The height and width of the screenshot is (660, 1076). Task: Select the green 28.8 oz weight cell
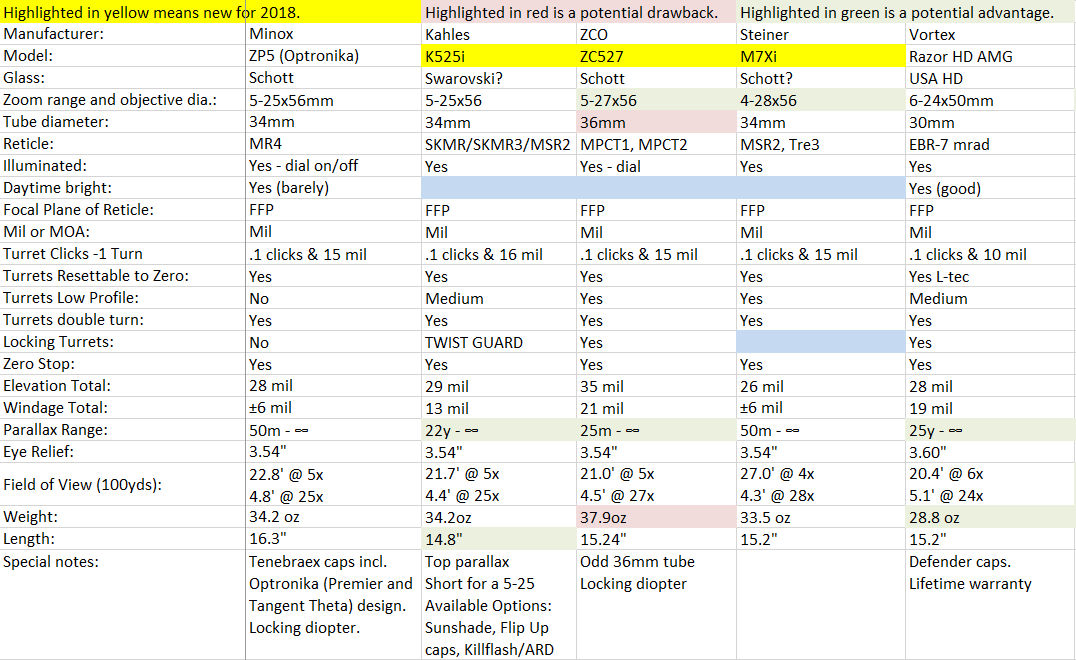(x=989, y=517)
